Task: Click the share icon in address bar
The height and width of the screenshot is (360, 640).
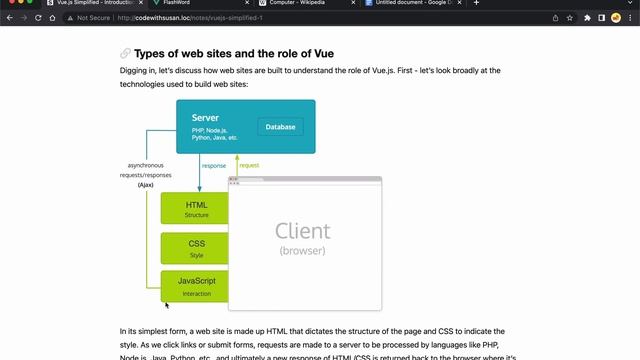Action: point(555,18)
